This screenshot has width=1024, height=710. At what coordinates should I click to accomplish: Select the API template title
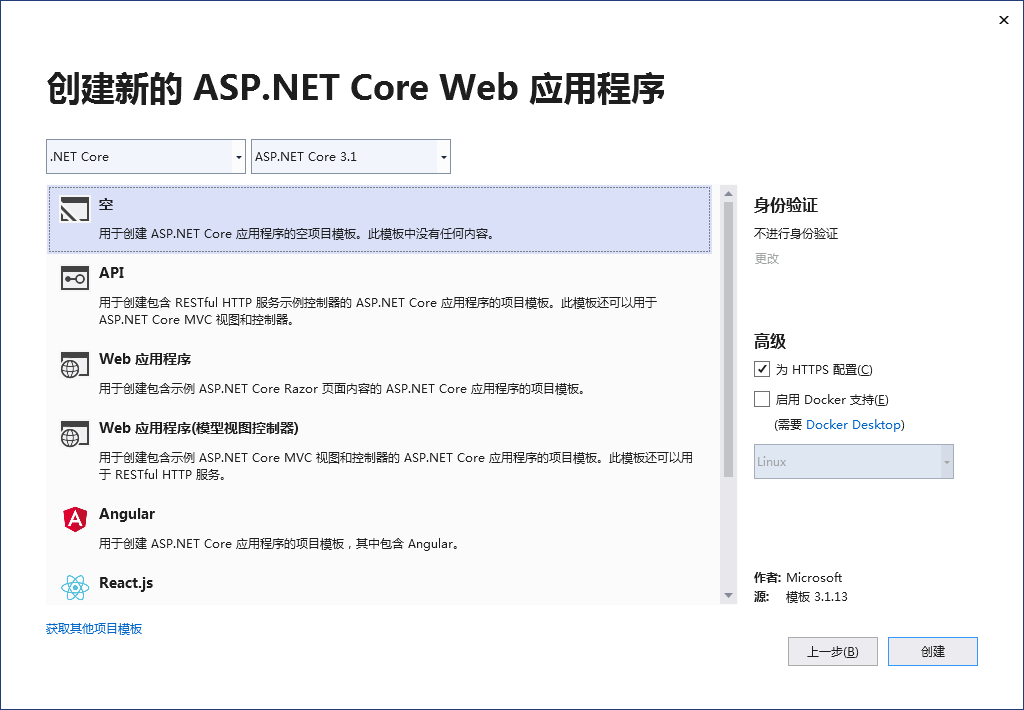(112, 272)
